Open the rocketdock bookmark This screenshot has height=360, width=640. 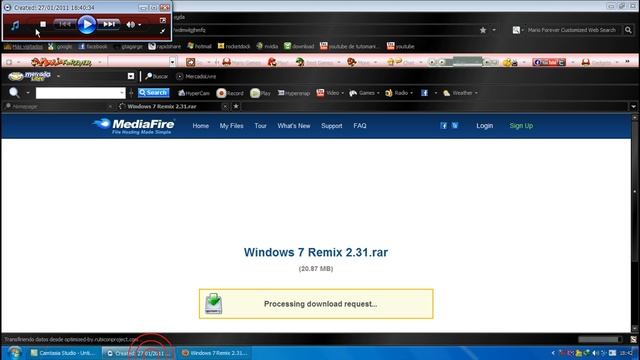click(234, 47)
